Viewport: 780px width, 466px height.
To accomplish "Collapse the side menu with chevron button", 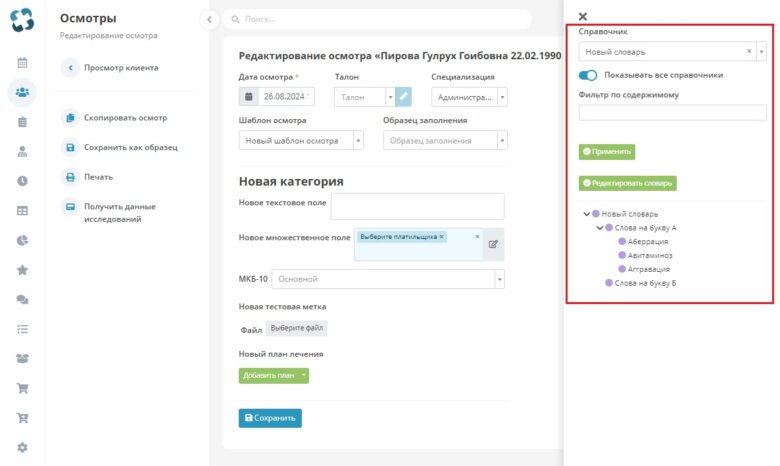I will (x=209, y=19).
